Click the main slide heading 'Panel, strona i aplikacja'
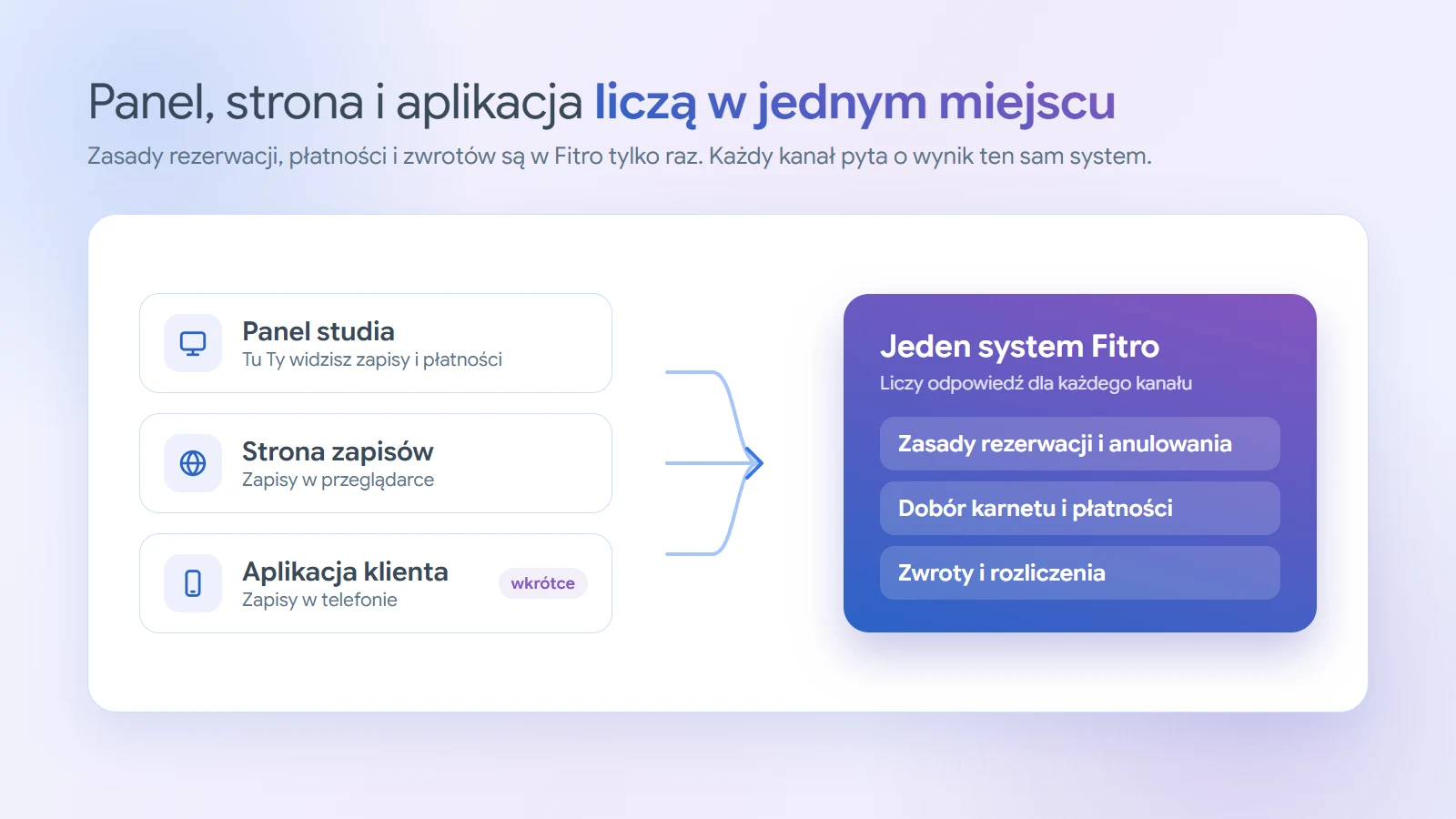The height and width of the screenshot is (819, 1456). point(335,102)
